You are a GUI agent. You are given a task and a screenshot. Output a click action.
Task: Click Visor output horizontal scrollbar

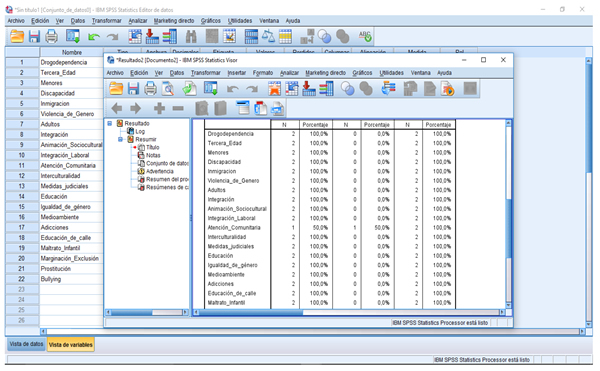pyautogui.click(x=349, y=312)
